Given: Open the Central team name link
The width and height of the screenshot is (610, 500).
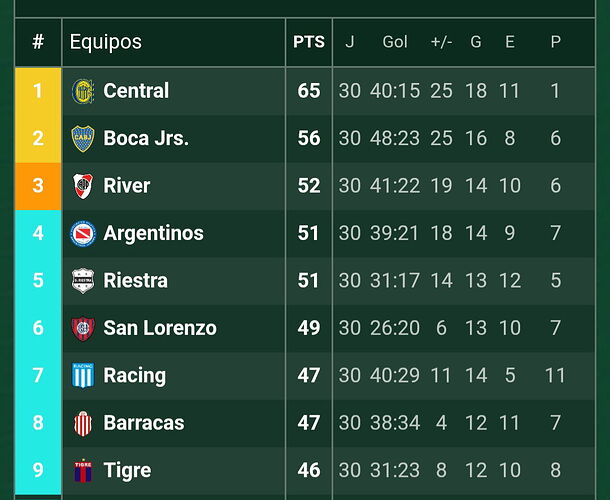Looking at the screenshot, I should click(x=136, y=91).
